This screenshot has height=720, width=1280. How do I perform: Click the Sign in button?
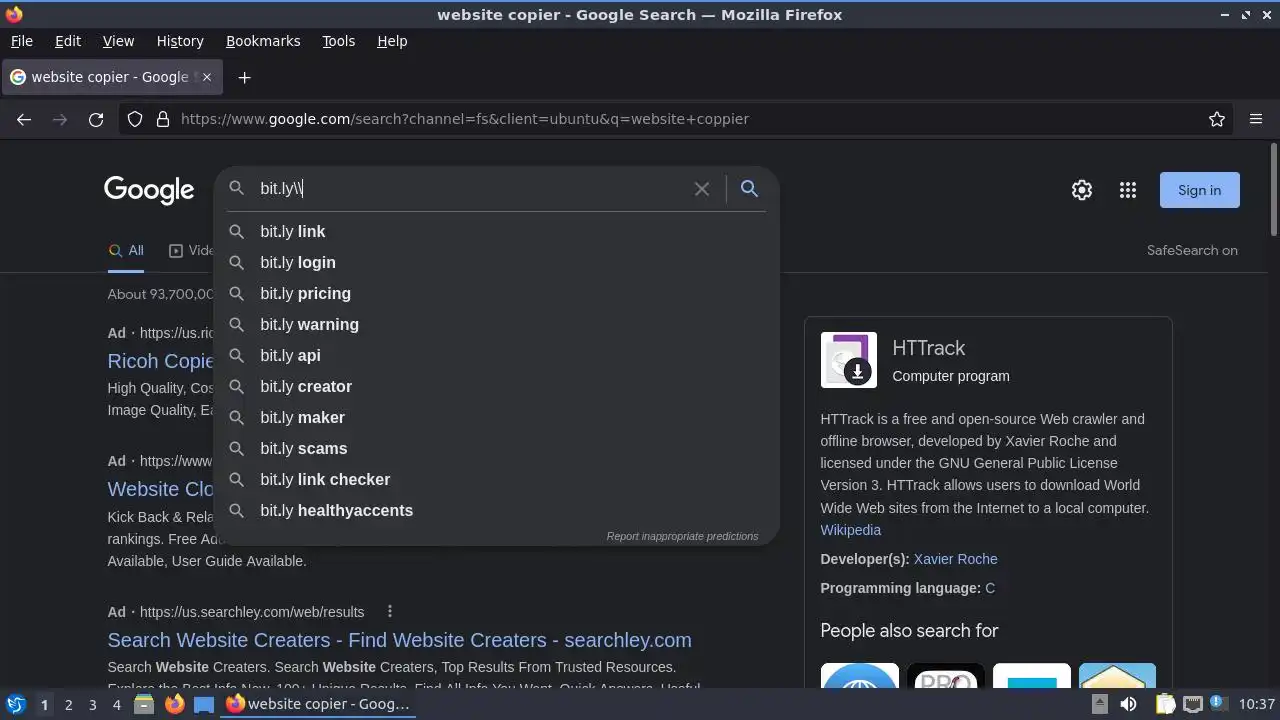click(x=1199, y=190)
